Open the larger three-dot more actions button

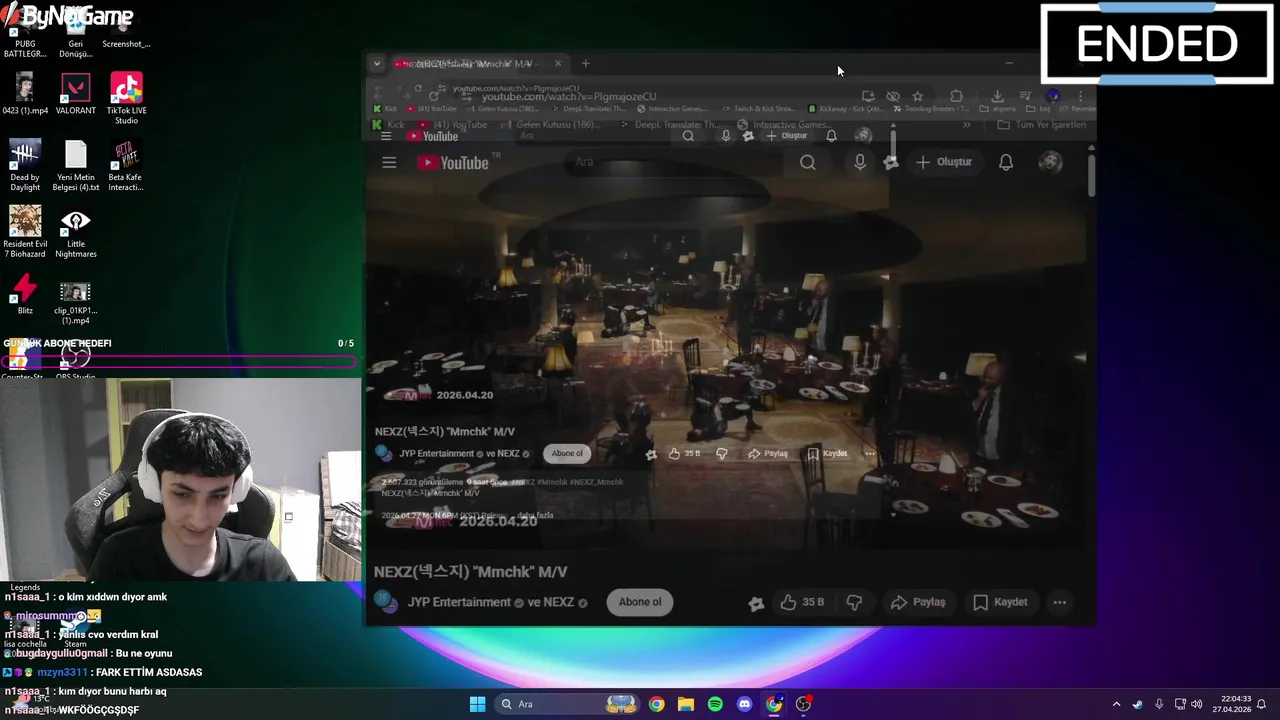[1059, 602]
